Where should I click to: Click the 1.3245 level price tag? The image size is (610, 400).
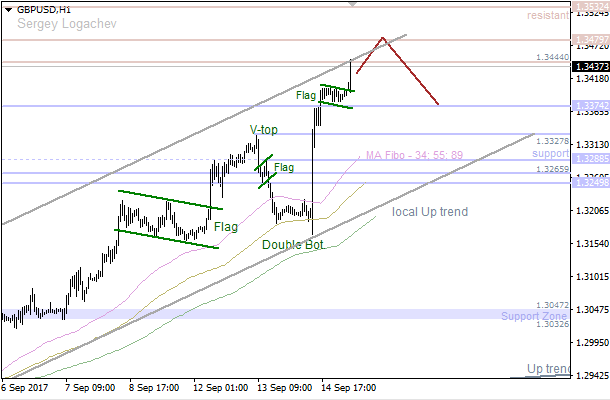coord(588,183)
